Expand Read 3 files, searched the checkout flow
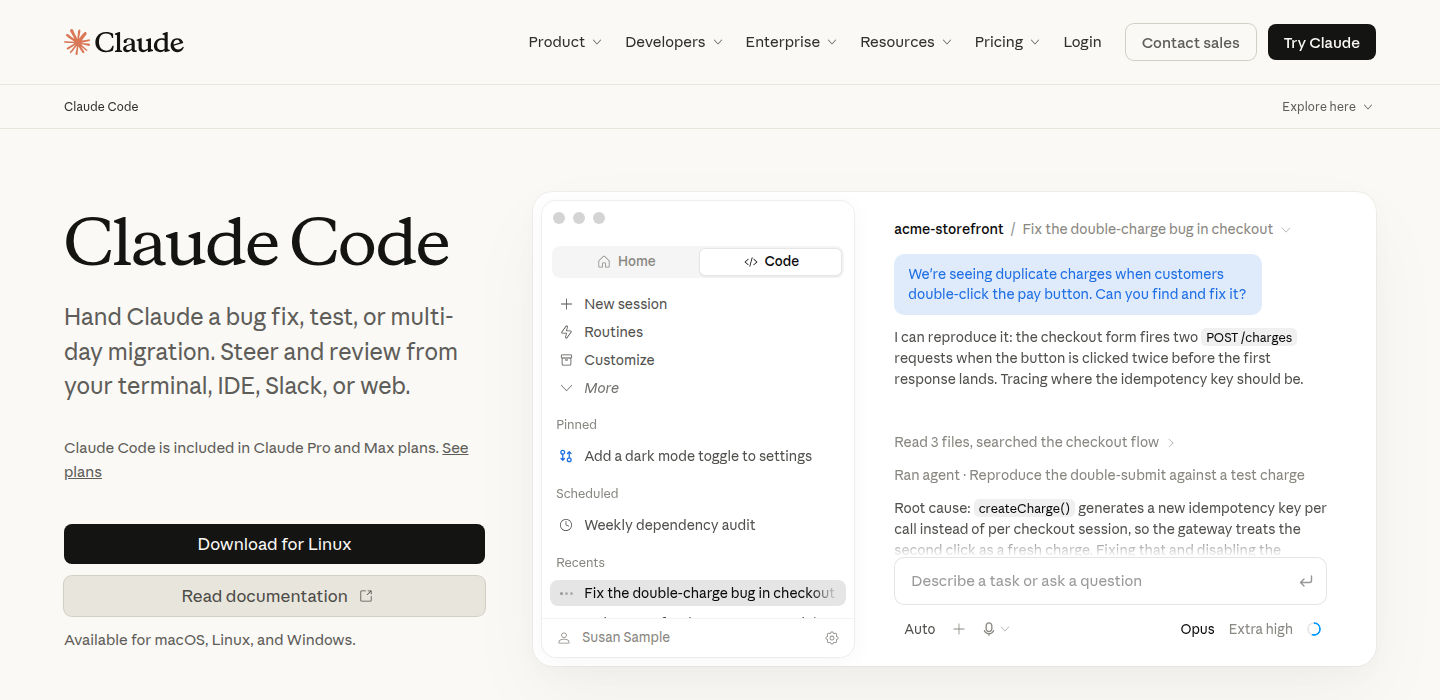This screenshot has width=1440, height=700. 1035,442
